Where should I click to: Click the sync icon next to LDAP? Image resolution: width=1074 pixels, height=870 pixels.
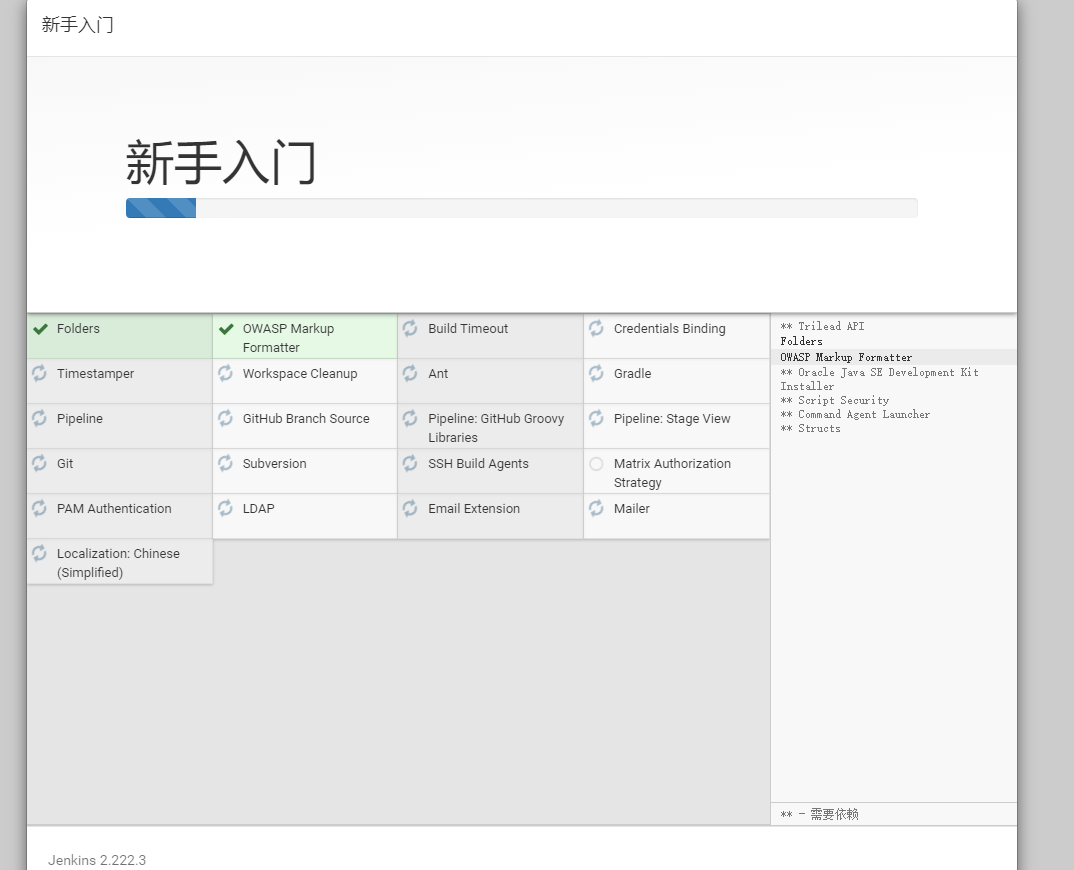click(x=225, y=508)
